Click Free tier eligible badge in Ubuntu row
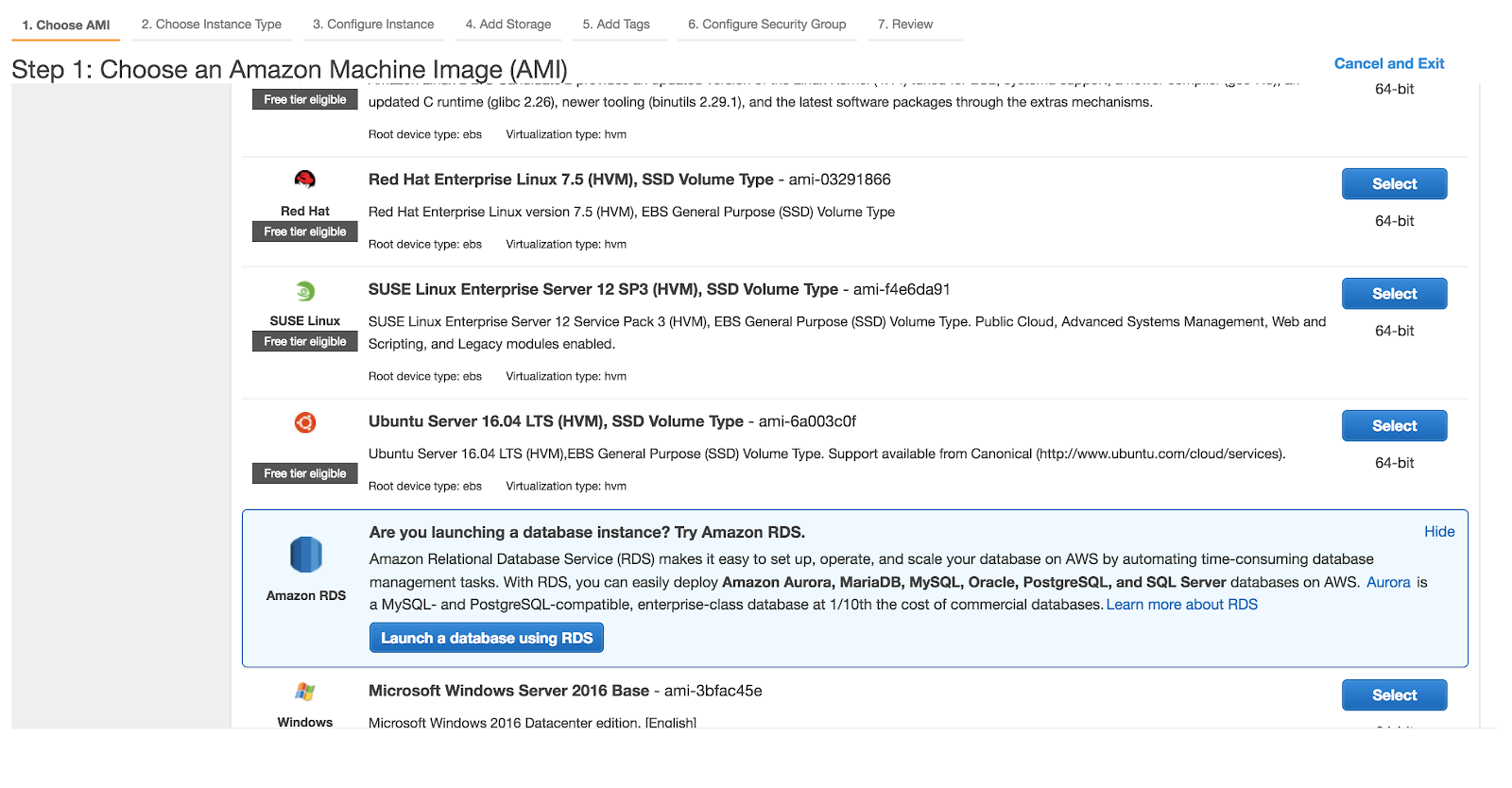Image resolution: width=1512 pixels, height=788 pixels. point(305,473)
